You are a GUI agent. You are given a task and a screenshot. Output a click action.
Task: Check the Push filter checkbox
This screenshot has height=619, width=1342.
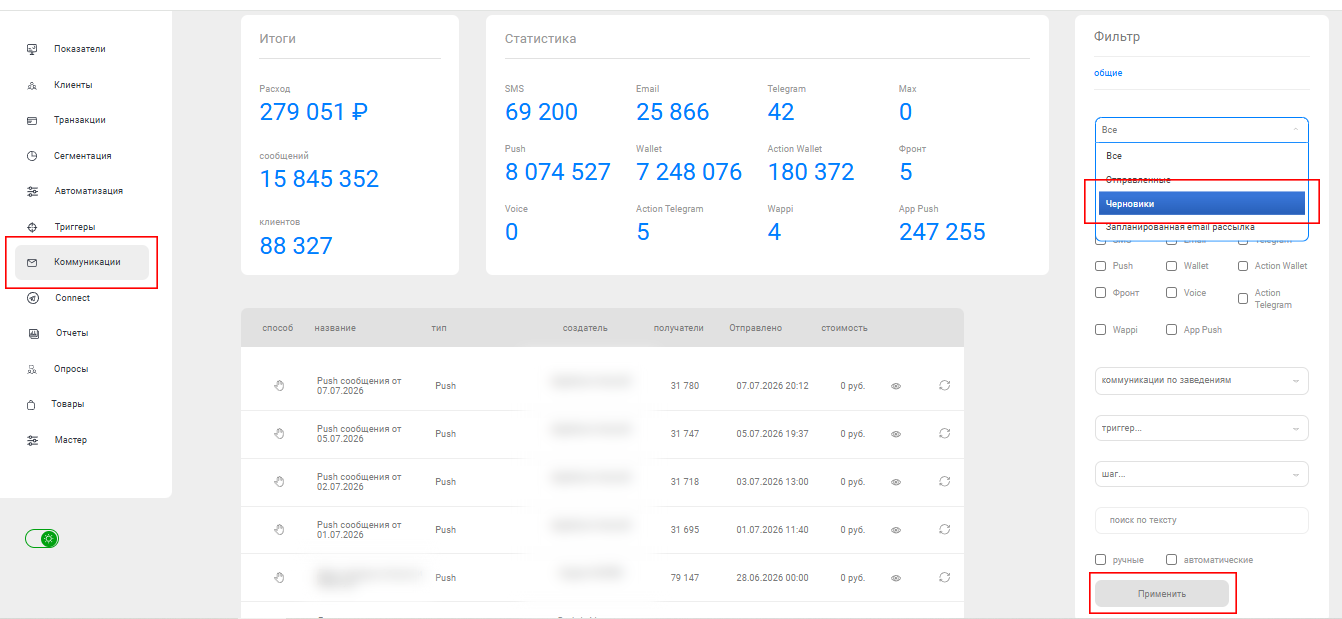[x=1101, y=266]
